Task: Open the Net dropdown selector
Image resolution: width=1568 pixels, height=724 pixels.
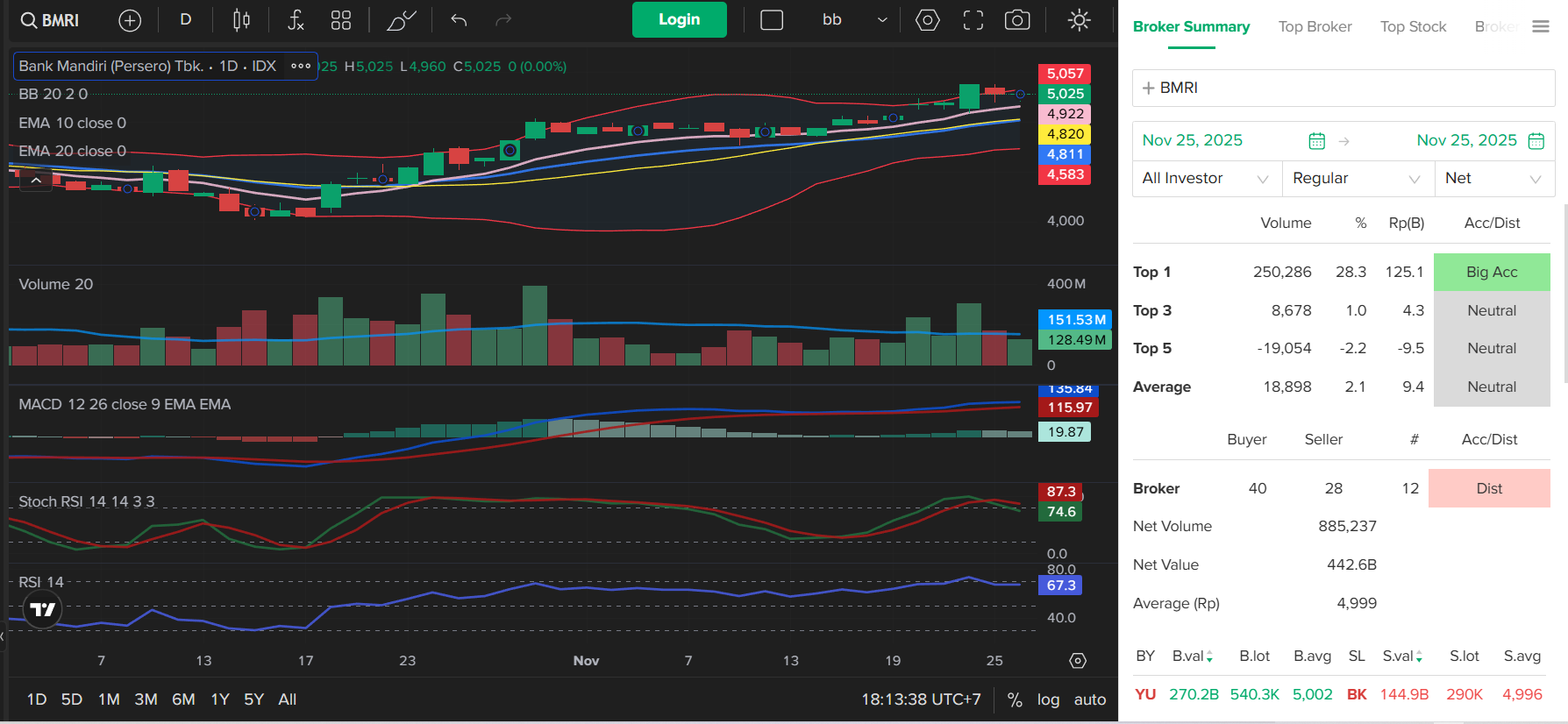Action: [x=1493, y=179]
